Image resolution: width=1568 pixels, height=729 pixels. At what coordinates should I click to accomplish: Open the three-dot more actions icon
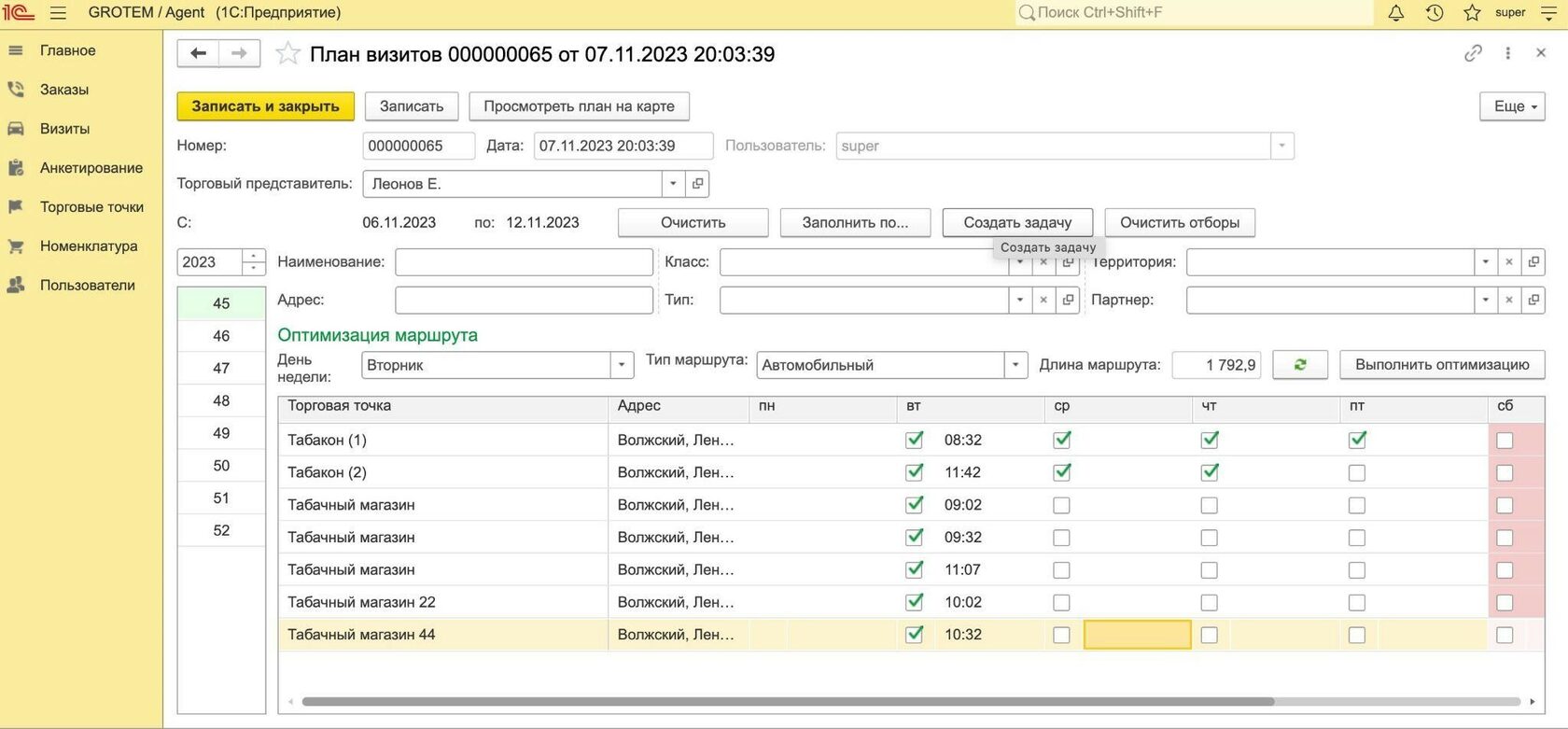tap(1507, 53)
